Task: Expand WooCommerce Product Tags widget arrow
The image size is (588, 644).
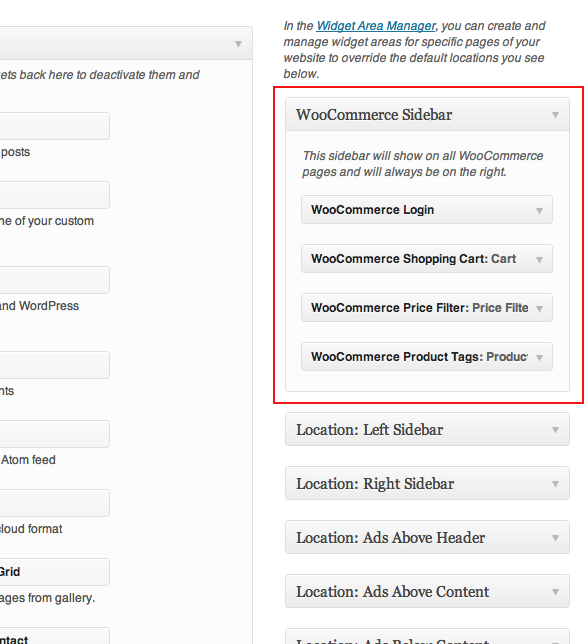Action: point(539,358)
